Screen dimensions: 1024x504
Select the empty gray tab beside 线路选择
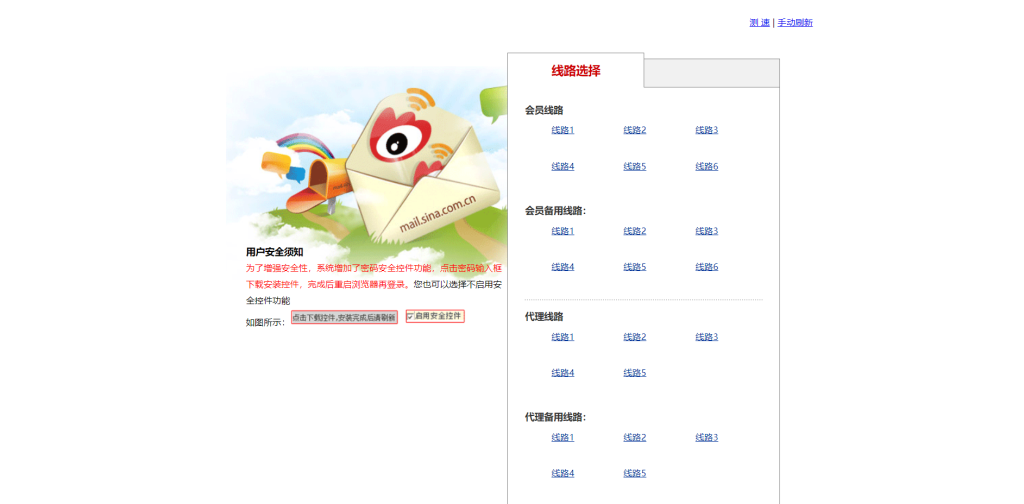(712, 73)
